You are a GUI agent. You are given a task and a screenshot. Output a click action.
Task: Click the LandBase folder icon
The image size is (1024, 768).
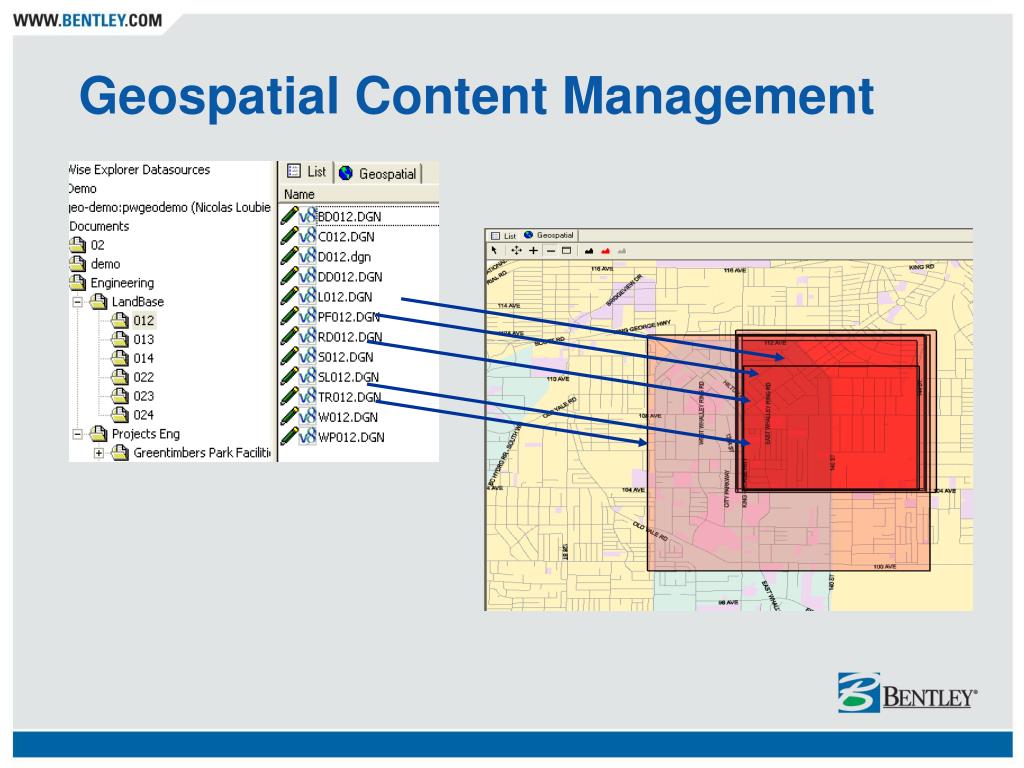coord(98,301)
